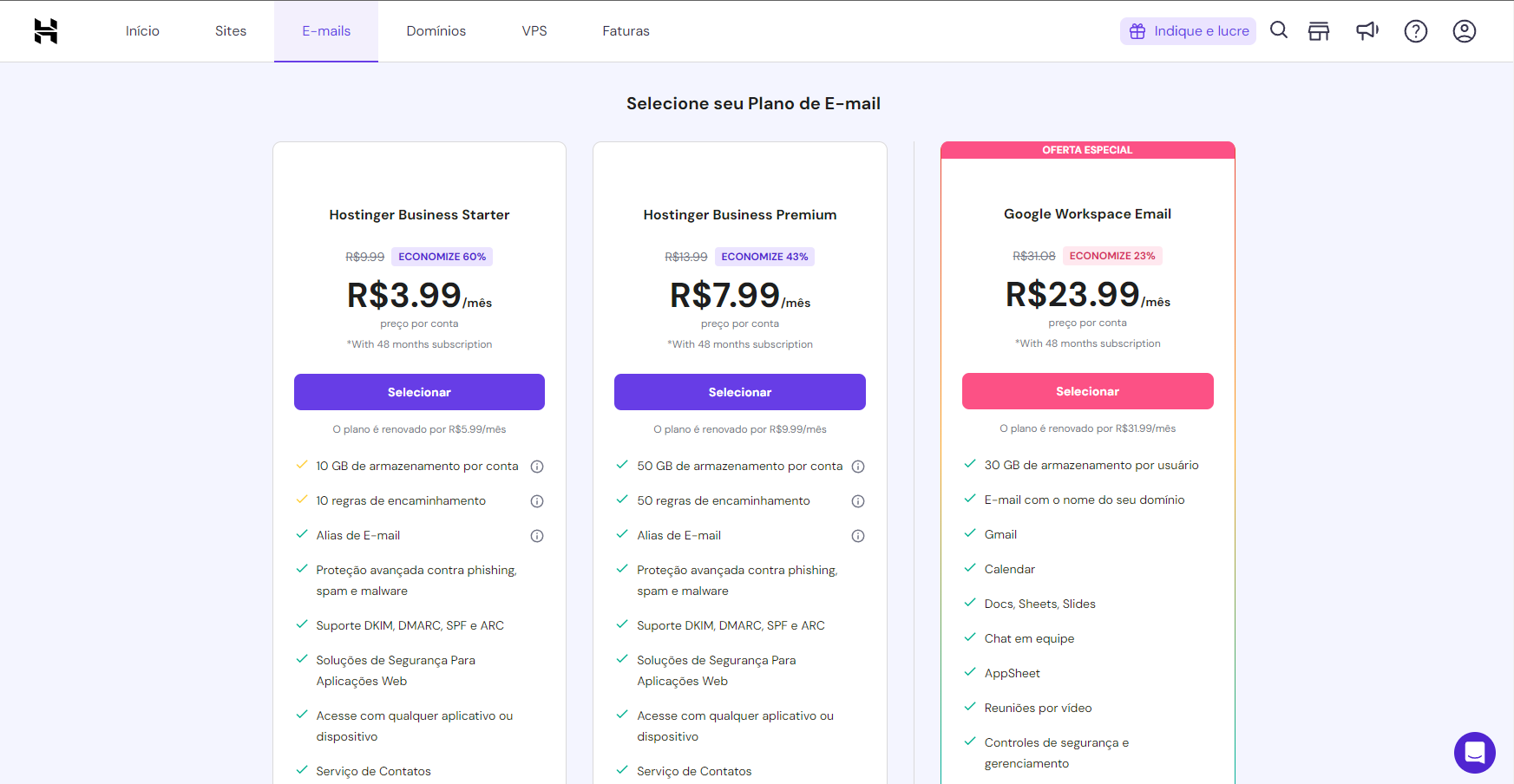Show info for Starter forwarding rules
The width and height of the screenshot is (1514, 784).
click(x=537, y=501)
